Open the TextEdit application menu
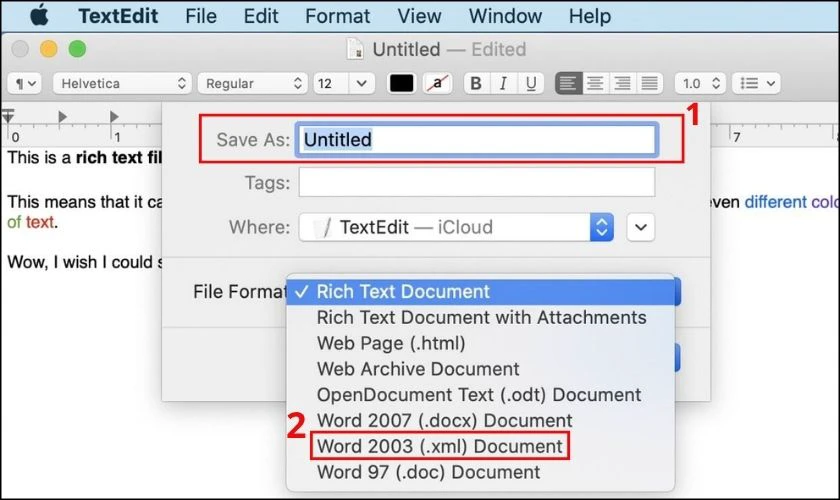The image size is (840, 500). coord(118,16)
